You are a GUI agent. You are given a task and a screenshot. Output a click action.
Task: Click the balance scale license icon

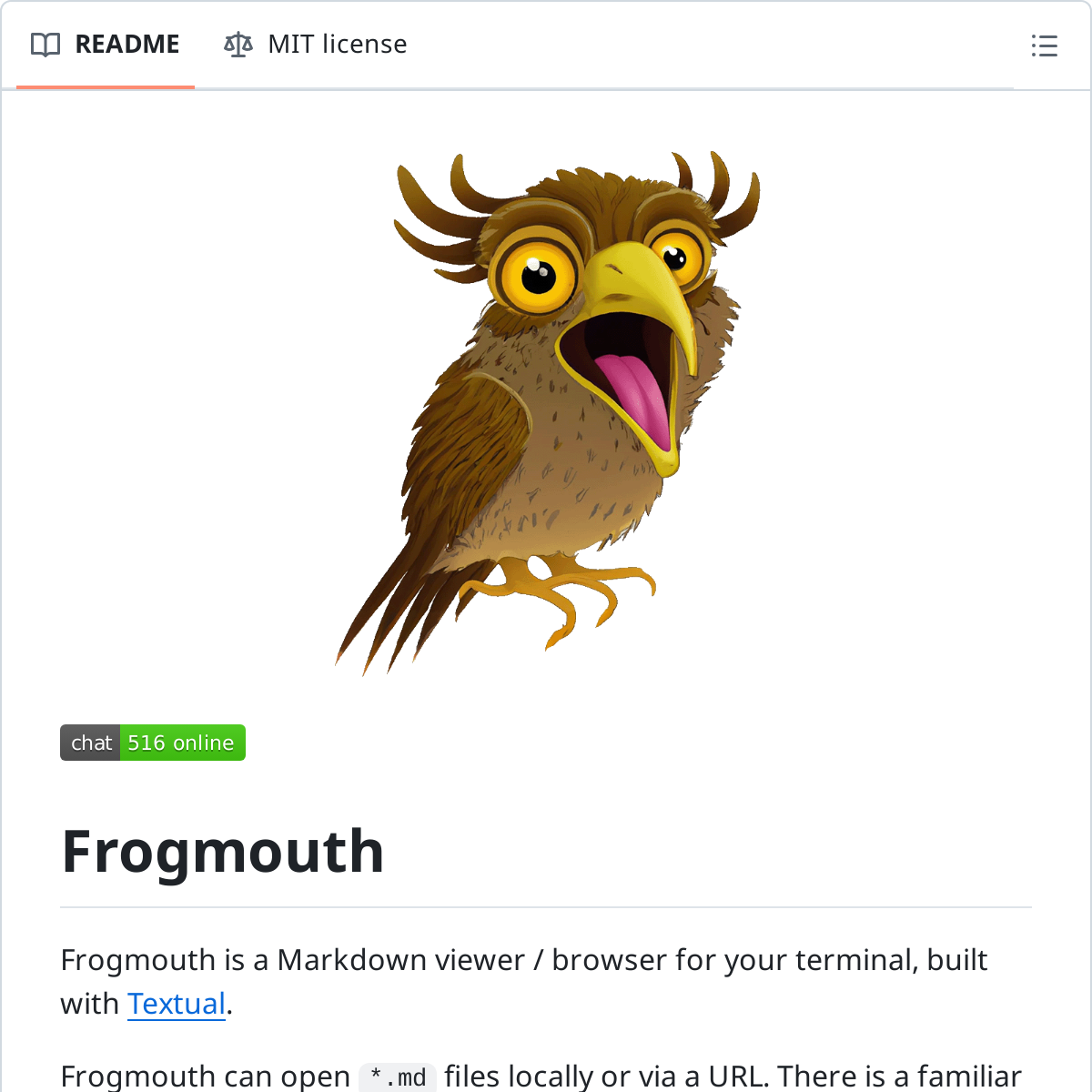(238, 45)
